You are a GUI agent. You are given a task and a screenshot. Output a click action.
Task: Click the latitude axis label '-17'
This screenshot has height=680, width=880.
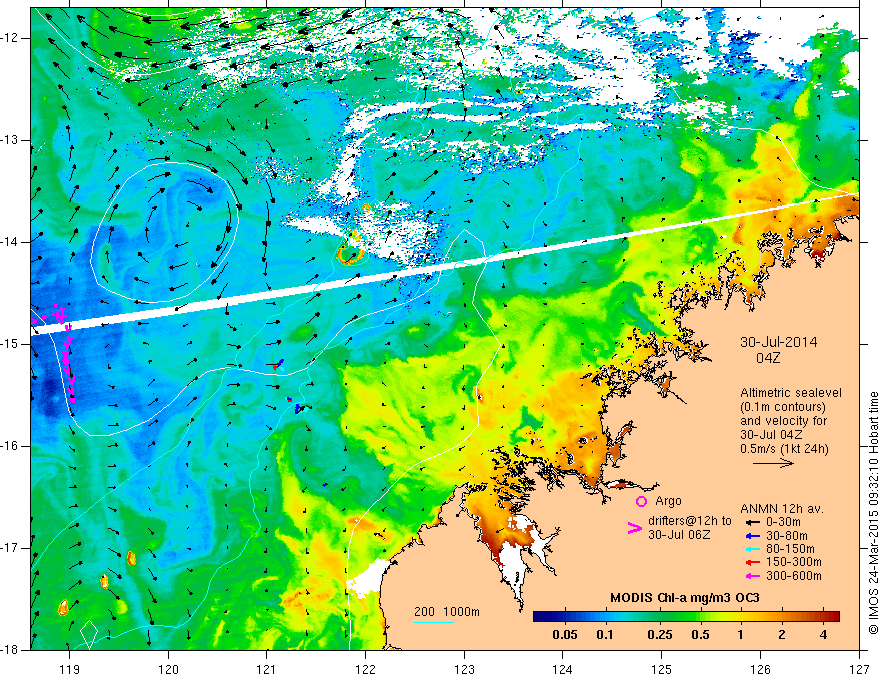coord(10,548)
